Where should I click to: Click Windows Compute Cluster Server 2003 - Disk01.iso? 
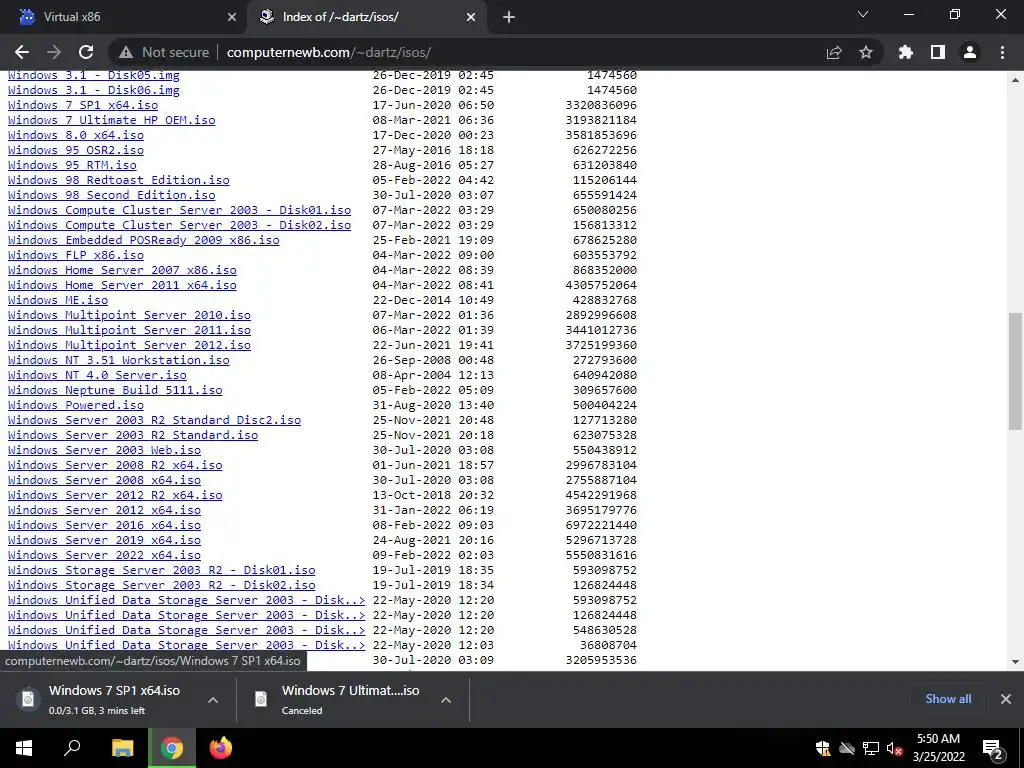coord(180,210)
